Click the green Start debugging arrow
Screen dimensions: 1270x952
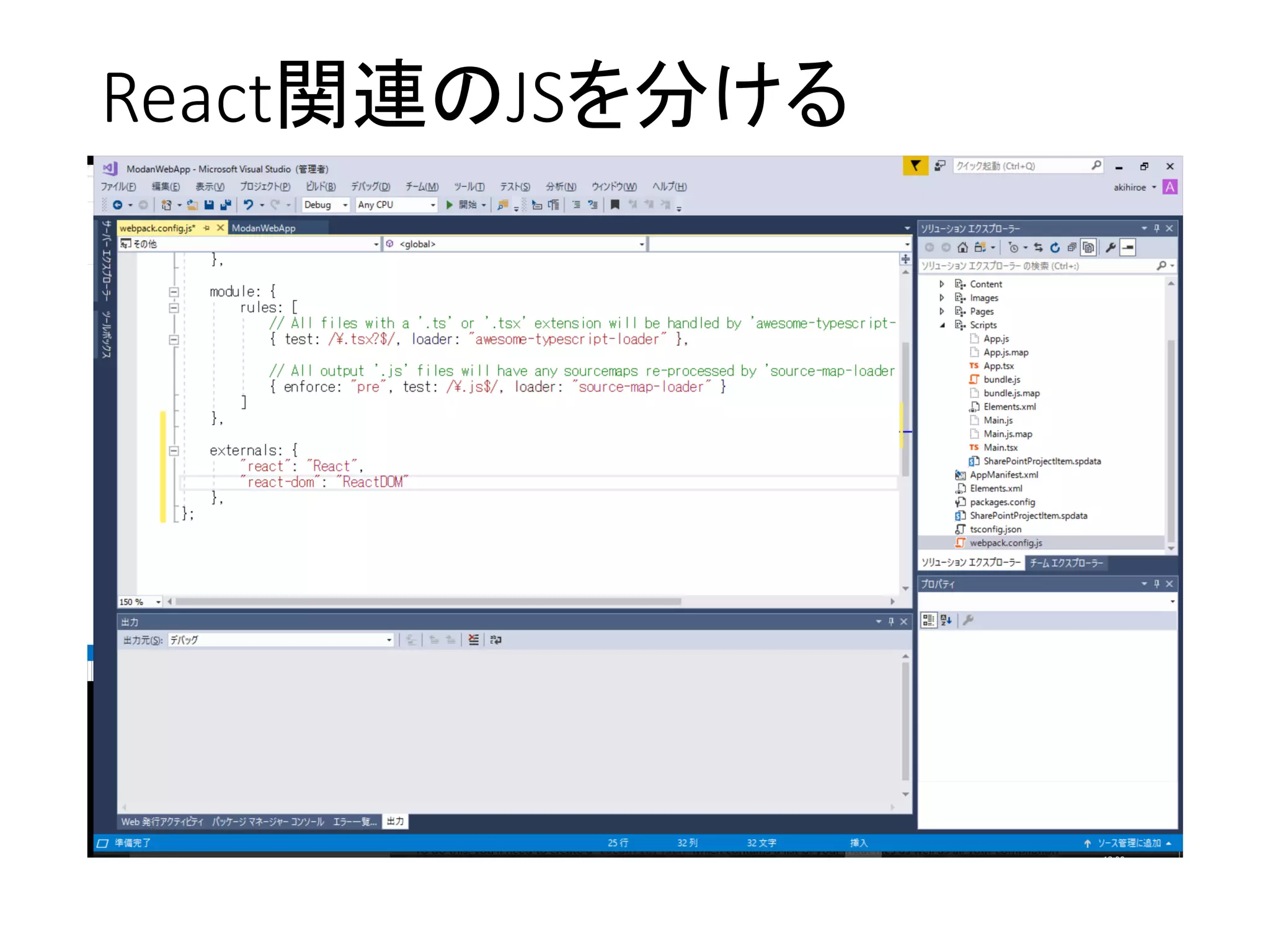click(x=450, y=205)
